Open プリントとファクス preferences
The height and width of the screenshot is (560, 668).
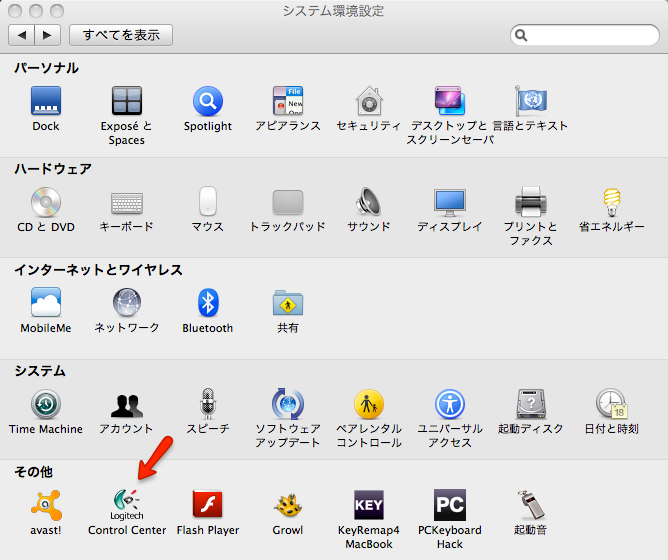pos(530,202)
